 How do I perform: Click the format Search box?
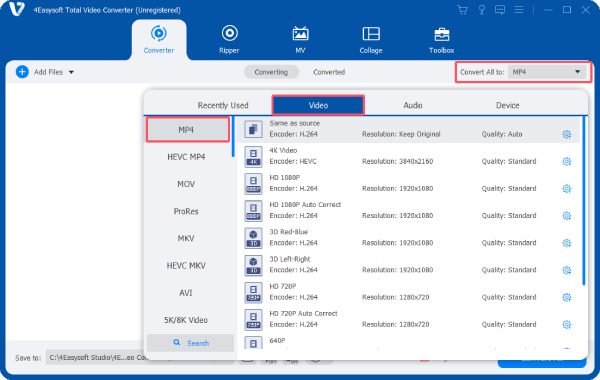pyautogui.click(x=191, y=343)
